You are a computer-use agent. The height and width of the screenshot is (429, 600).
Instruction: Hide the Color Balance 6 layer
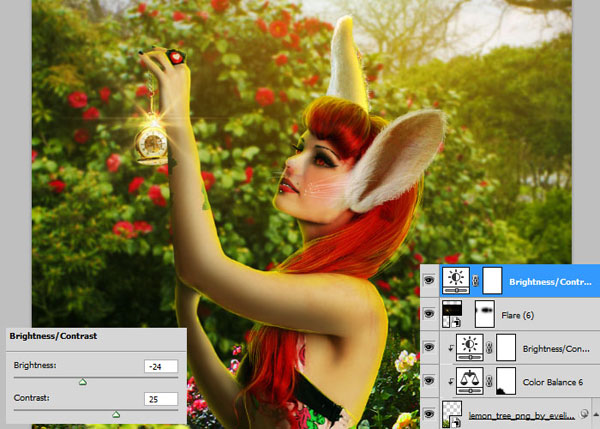pos(429,380)
